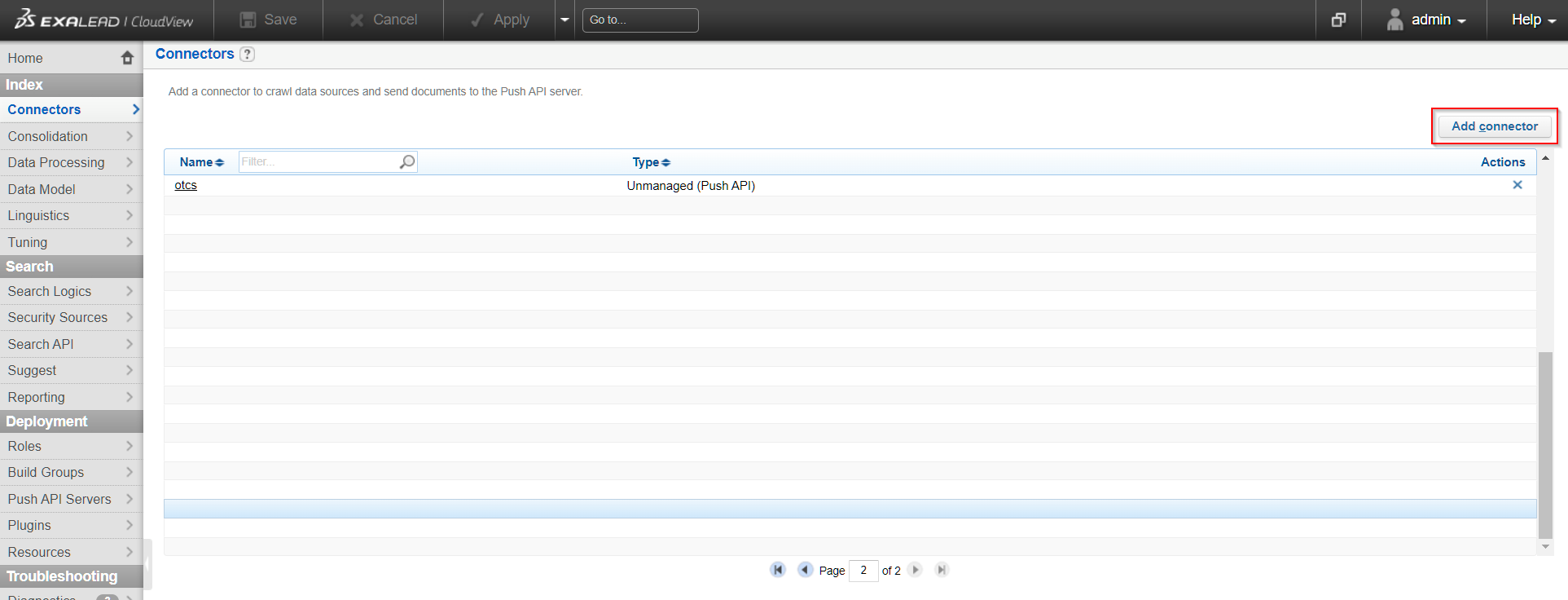
Task: Click the Exalead CloudView logo
Action: pos(104,20)
